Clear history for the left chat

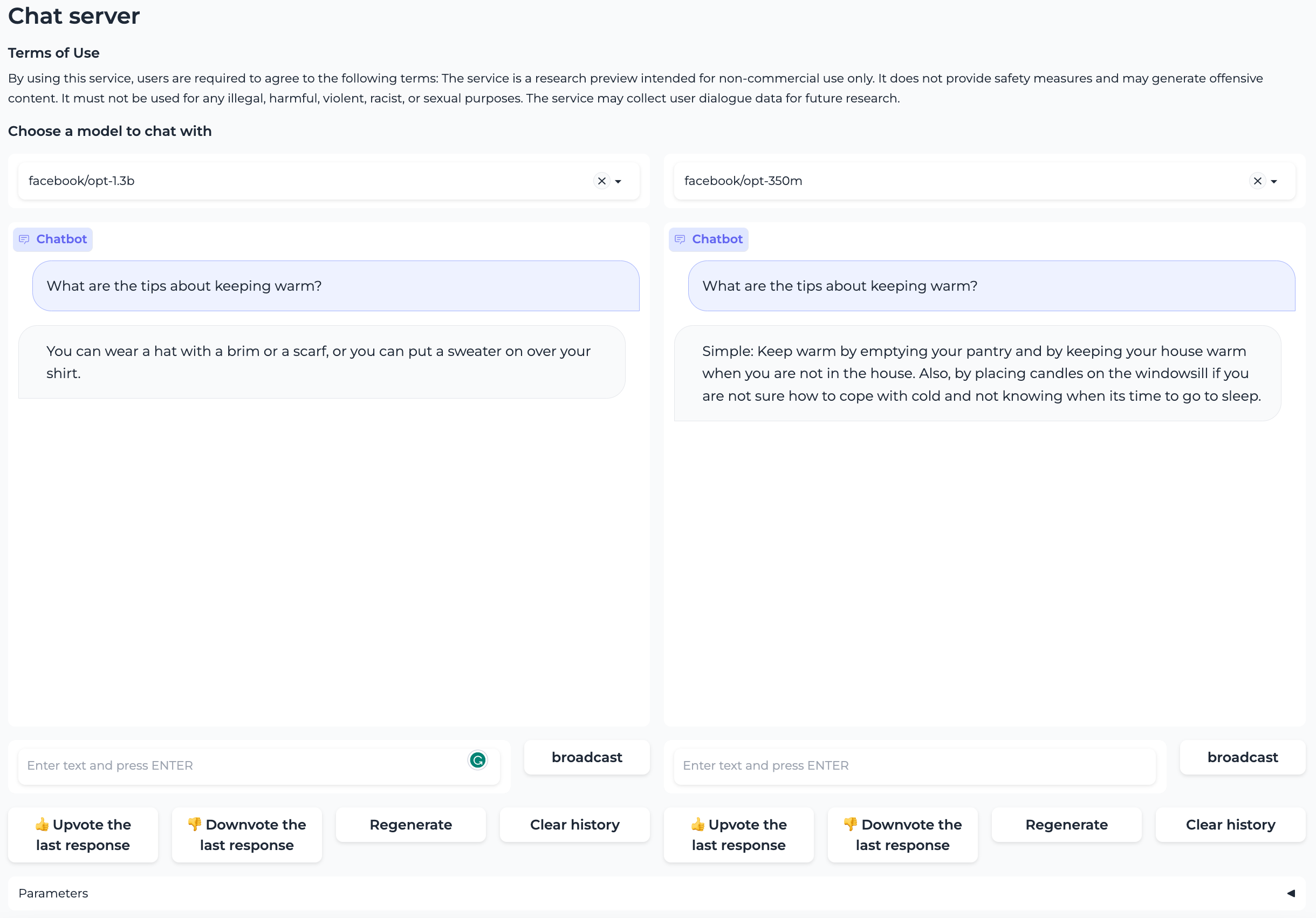coord(574,824)
